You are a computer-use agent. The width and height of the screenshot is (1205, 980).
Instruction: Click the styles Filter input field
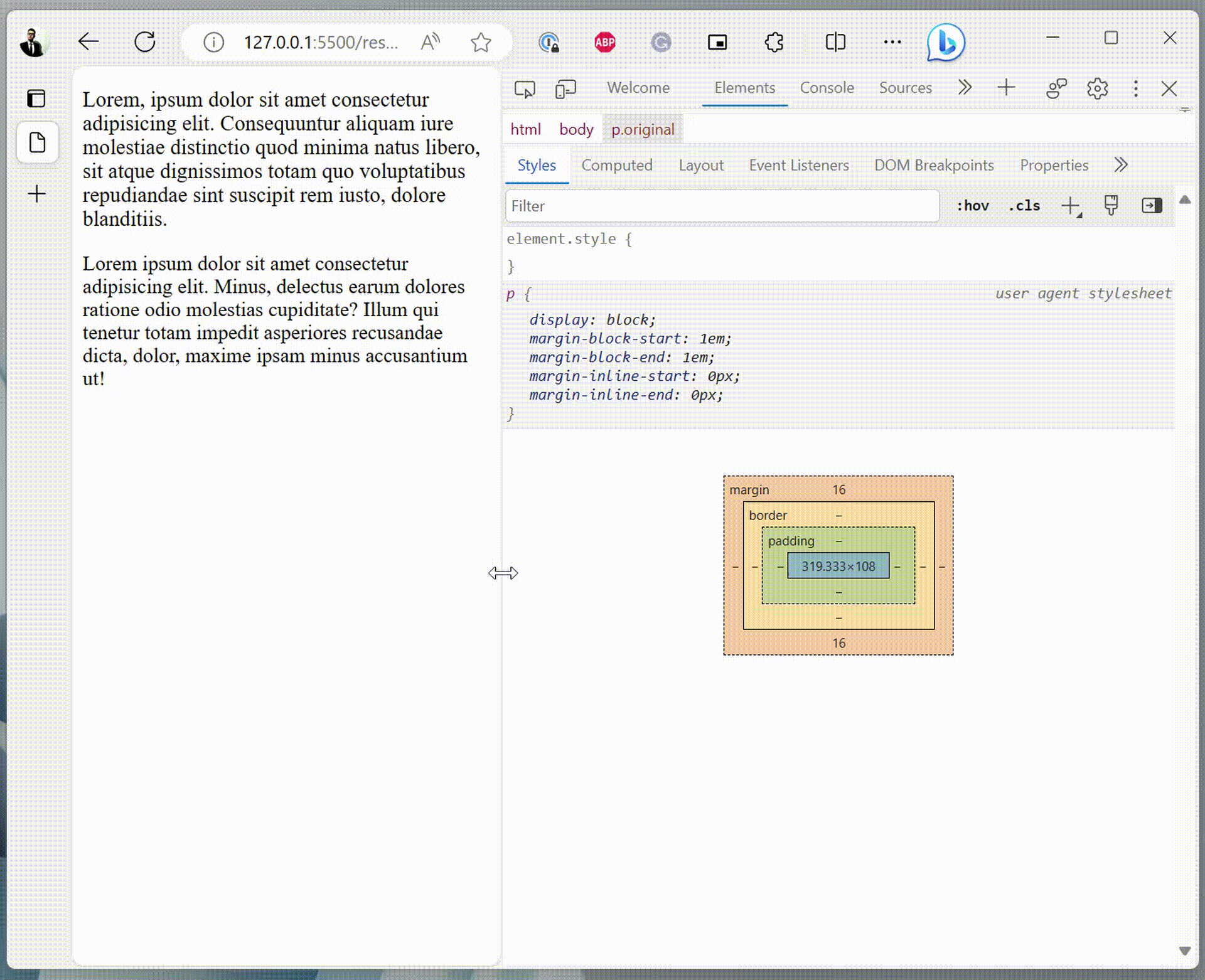click(722, 206)
